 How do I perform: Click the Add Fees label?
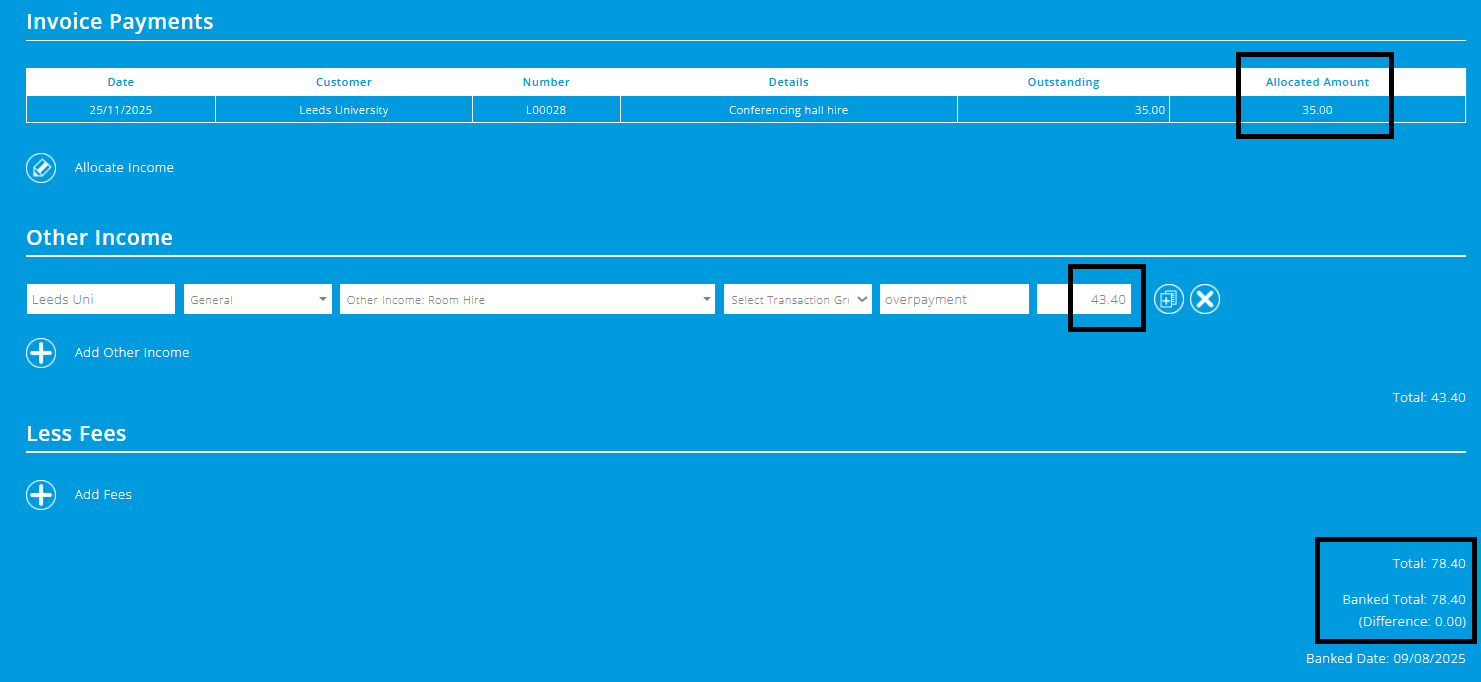pyautogui.click(x=103, y=494)
